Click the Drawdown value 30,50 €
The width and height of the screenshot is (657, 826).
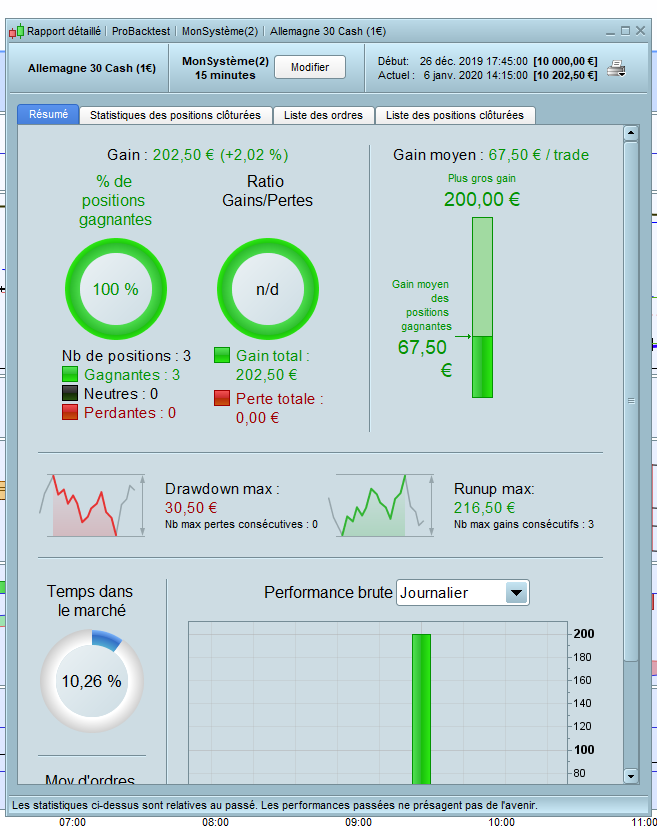(x=191, y=508)
